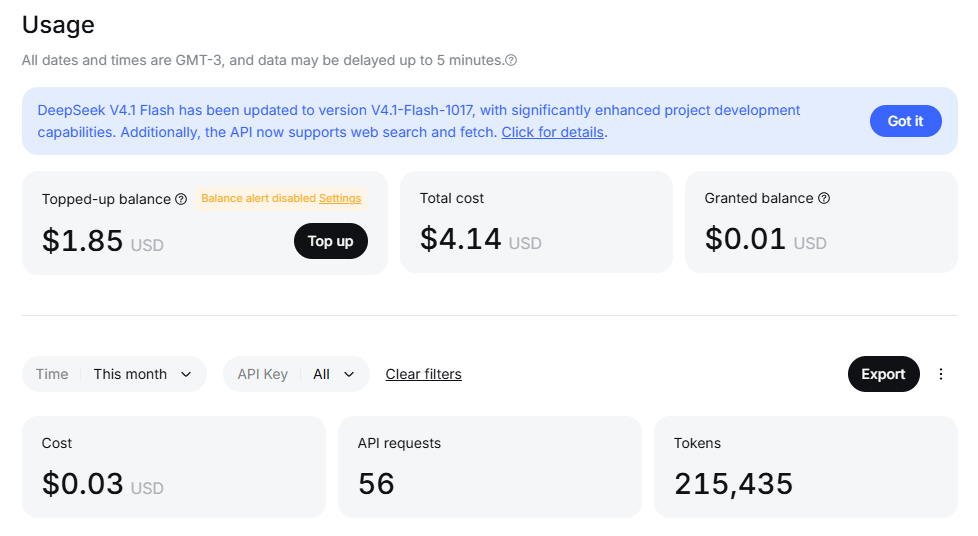Select the All API Key value
This screenshot has width=978, height=536.
pos(321,374)
